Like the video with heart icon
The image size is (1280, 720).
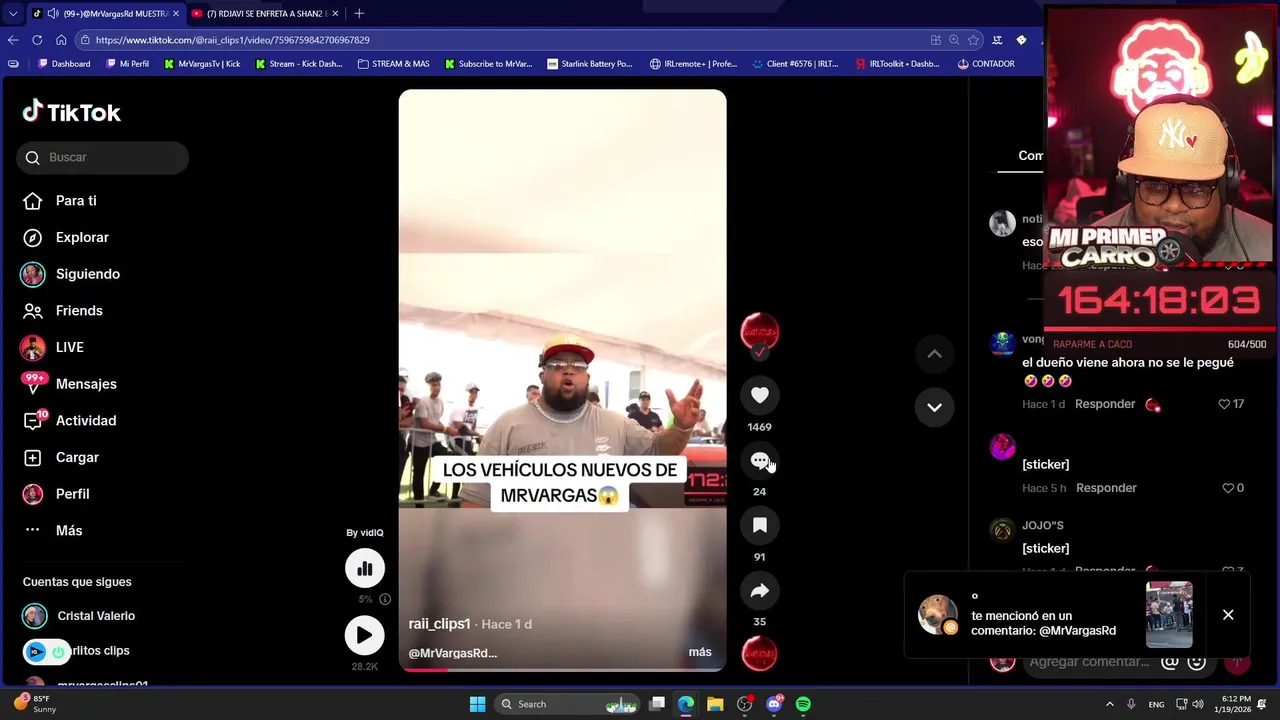point(760,395)
